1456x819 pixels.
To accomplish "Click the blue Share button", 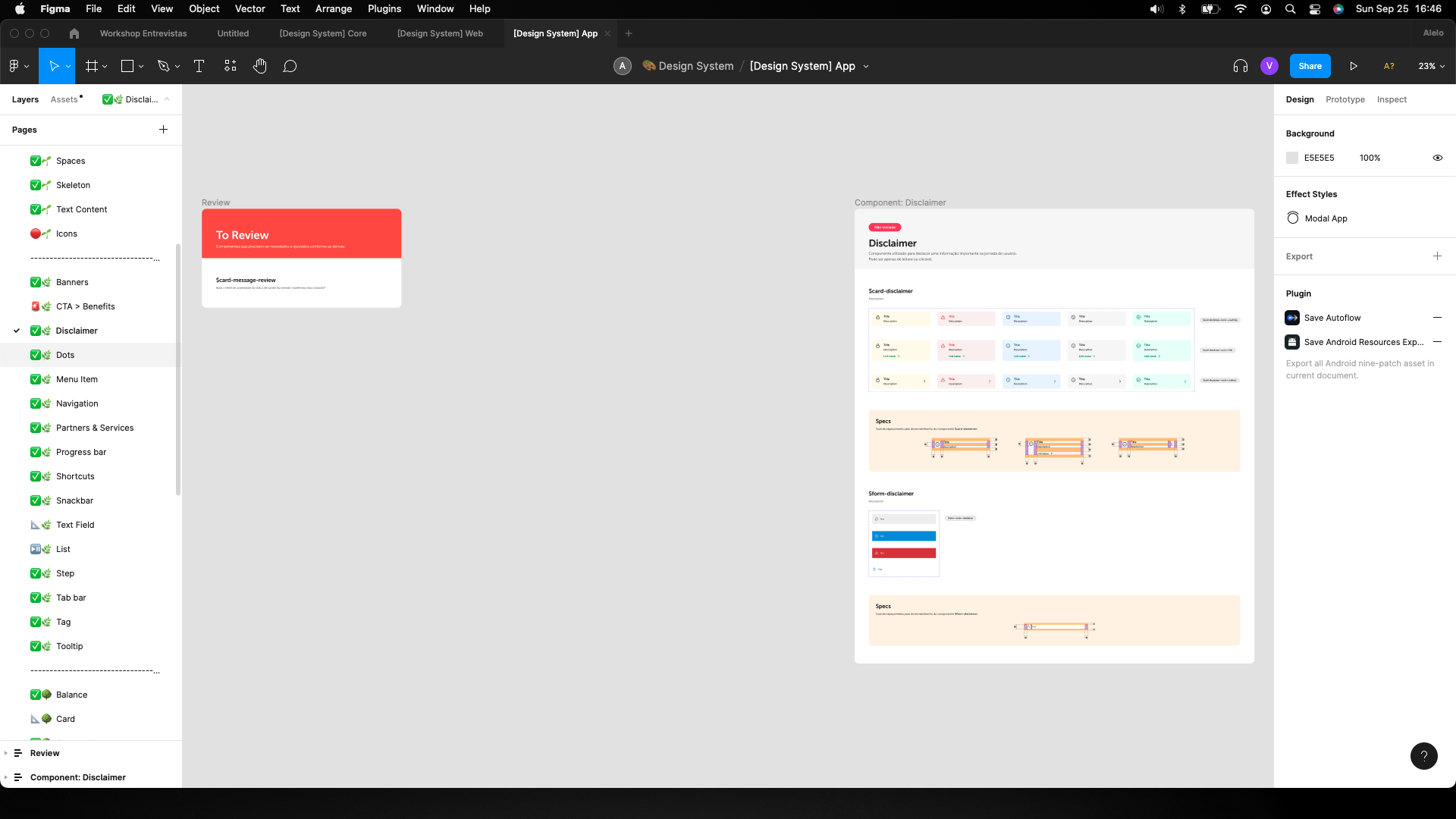I will point(1310,66).
